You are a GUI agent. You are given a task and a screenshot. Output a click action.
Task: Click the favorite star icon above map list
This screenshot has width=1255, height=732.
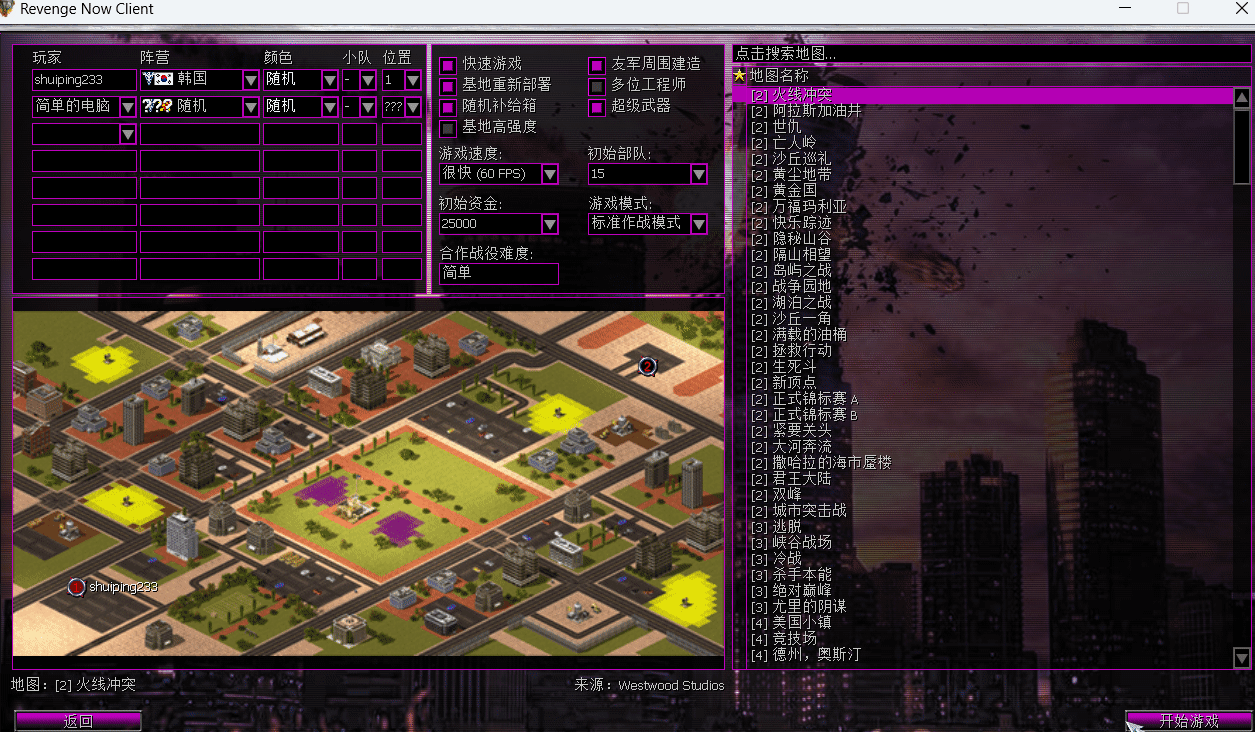coord(740,75)
